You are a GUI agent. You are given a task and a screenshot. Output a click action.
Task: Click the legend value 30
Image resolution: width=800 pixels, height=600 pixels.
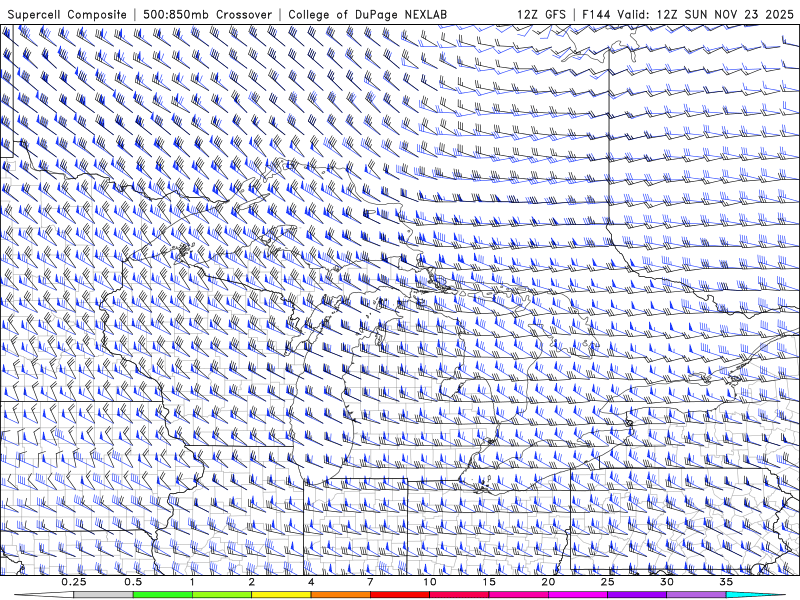click(x=666, y=582)
